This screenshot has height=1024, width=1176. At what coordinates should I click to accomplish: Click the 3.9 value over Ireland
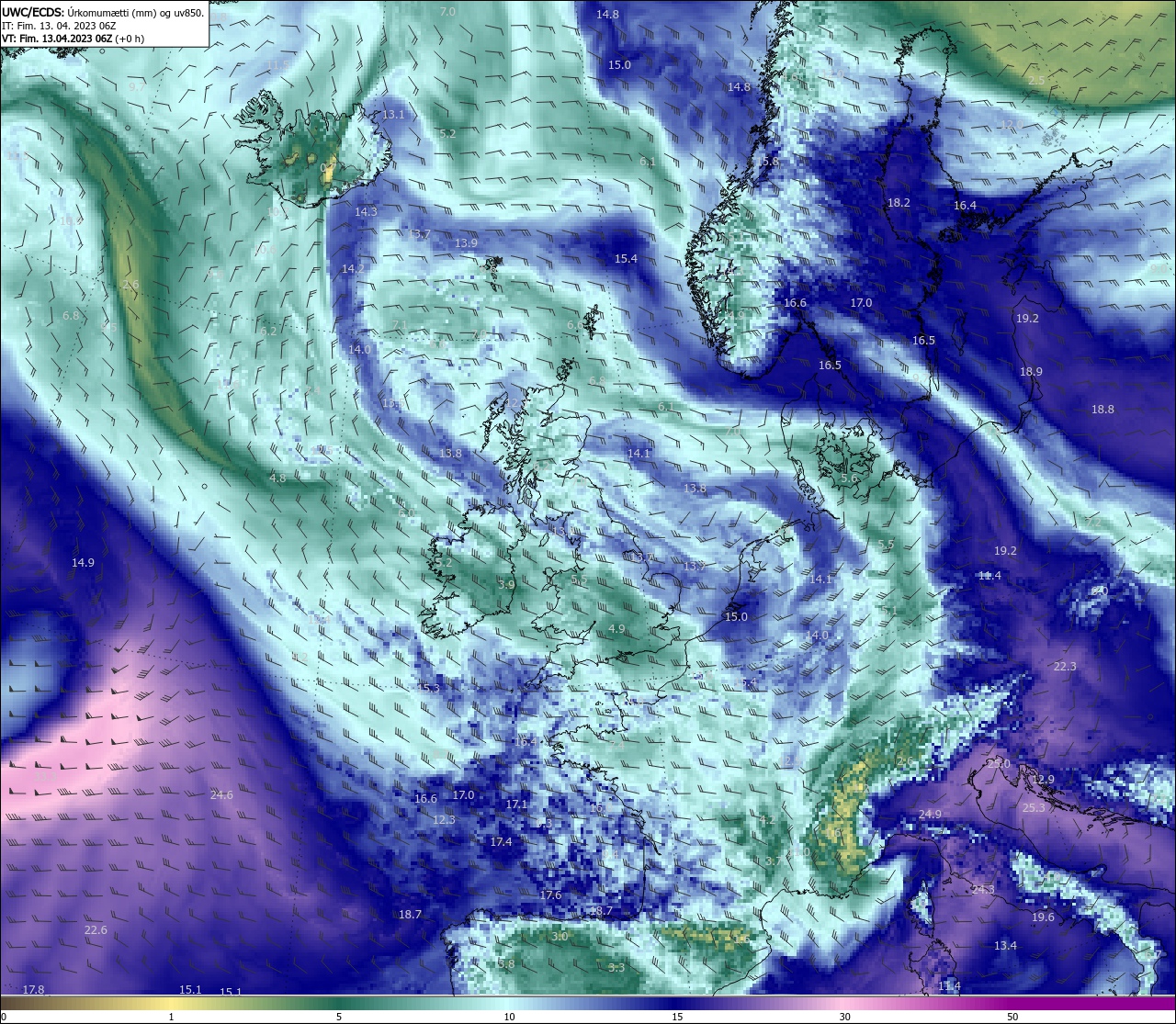pos(506,584)
